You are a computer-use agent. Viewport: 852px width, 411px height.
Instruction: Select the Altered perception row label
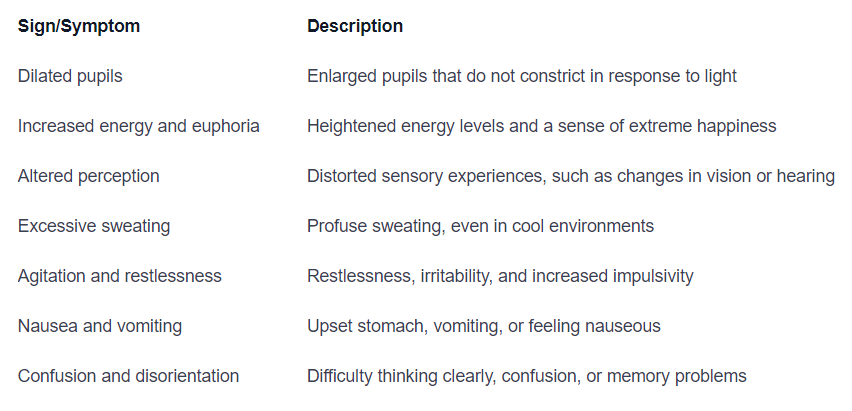click(88, 176)
